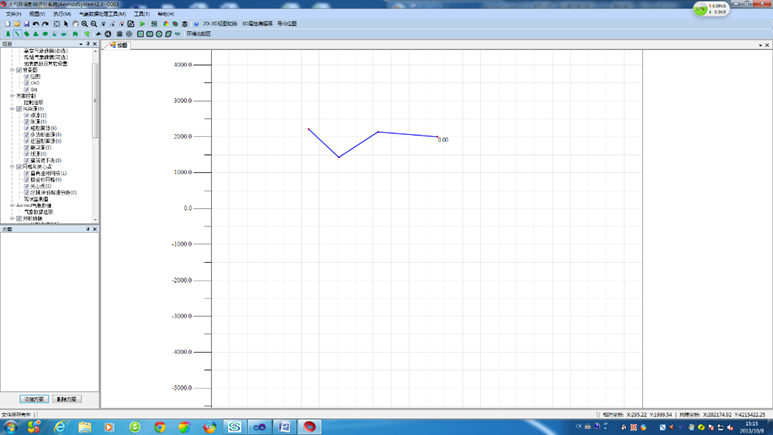Select the hand pan tool
Viewport: 773px width, 435px height.
tap(75, 24)
